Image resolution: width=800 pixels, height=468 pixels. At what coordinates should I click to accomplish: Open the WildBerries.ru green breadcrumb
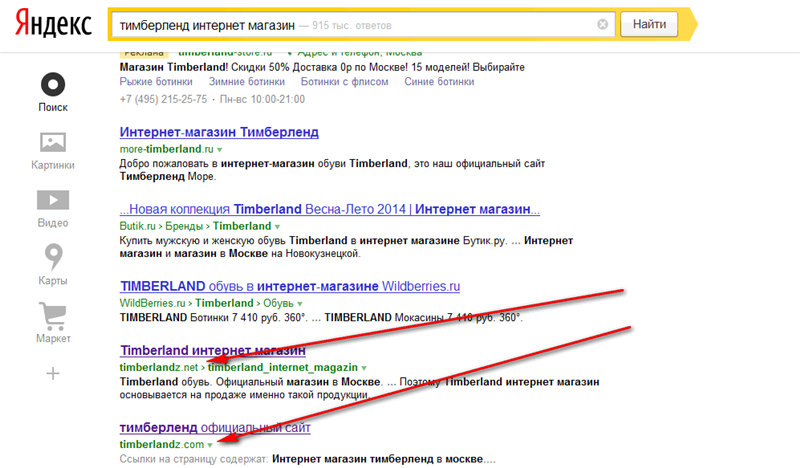pos(152,303)
